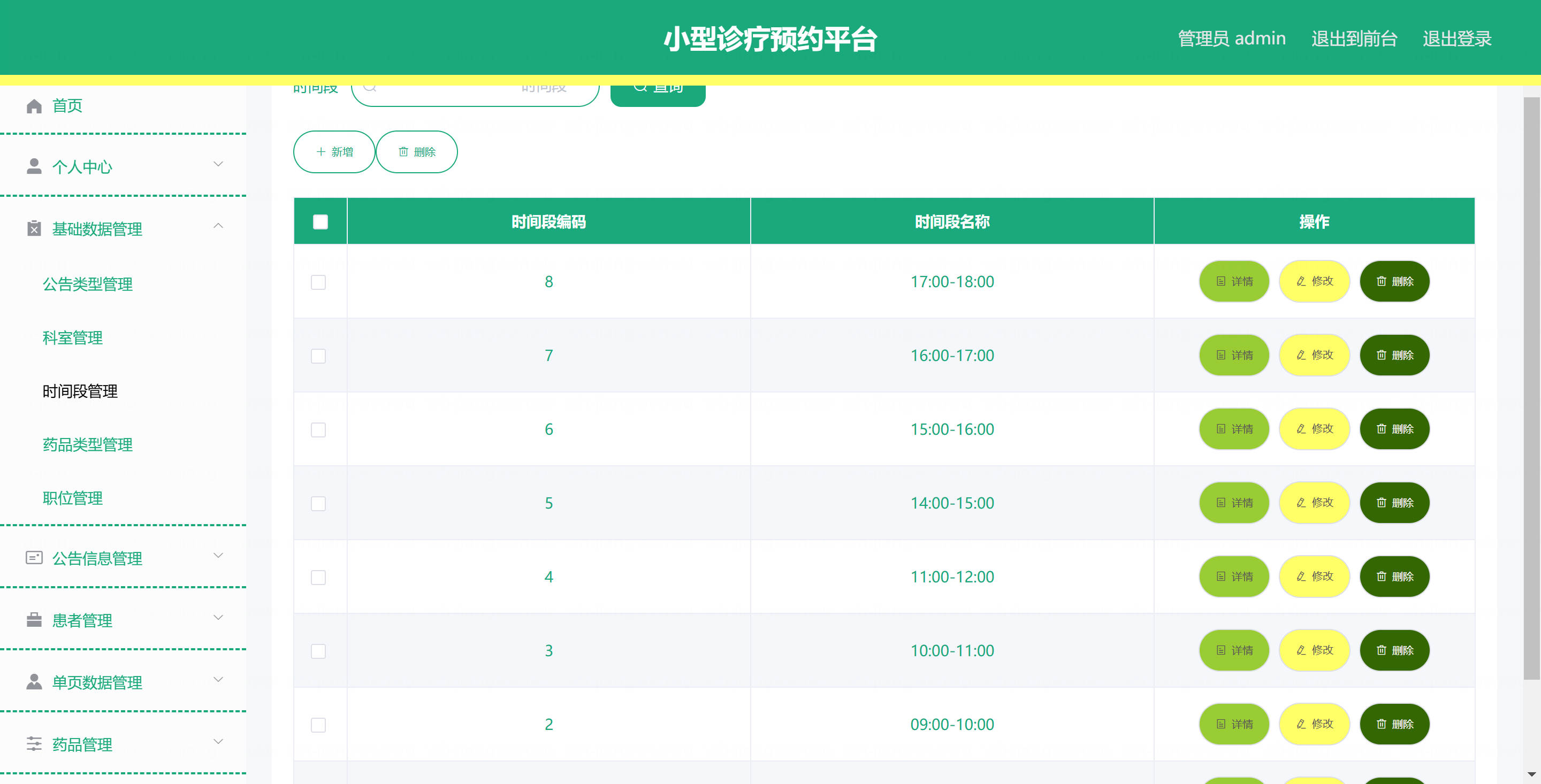Click edit pencil icon in row 15:00-16:00
Viewport: 1541px width, 784px height.
1301,429
